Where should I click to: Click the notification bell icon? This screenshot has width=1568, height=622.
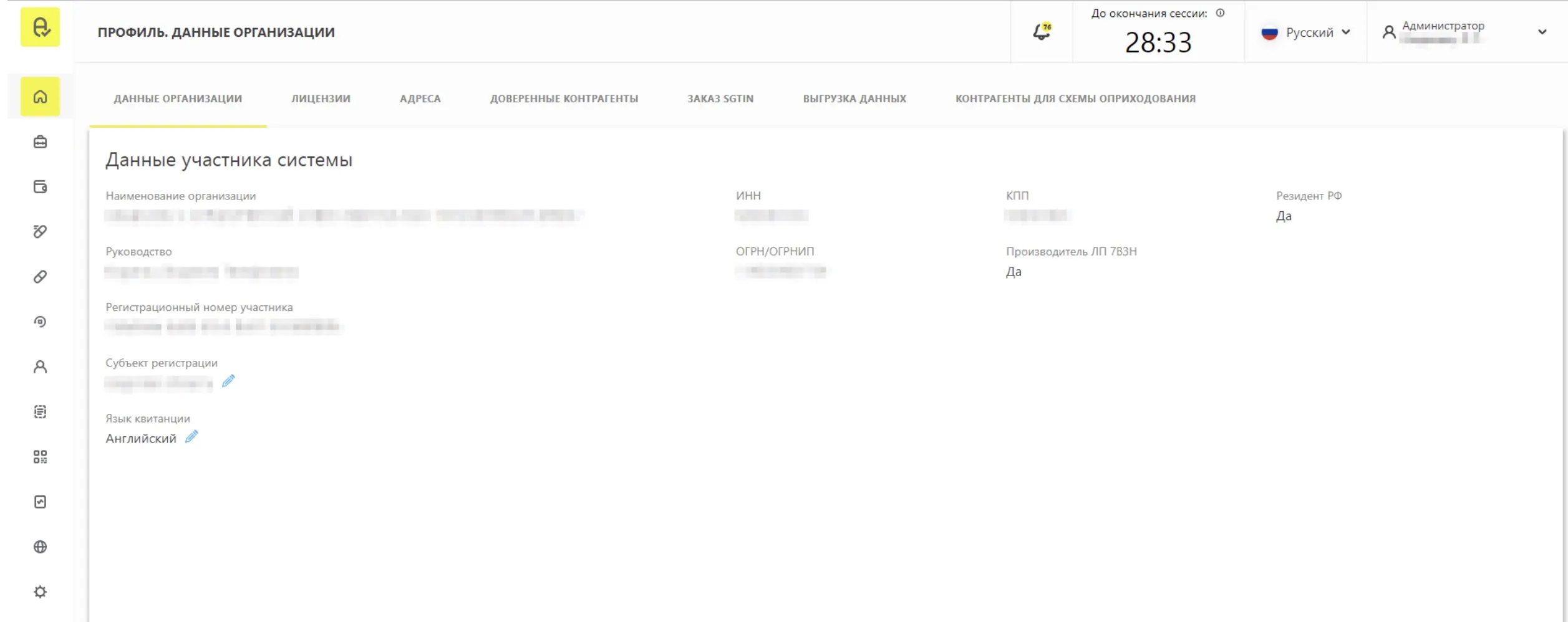[x=1041, y=32]
